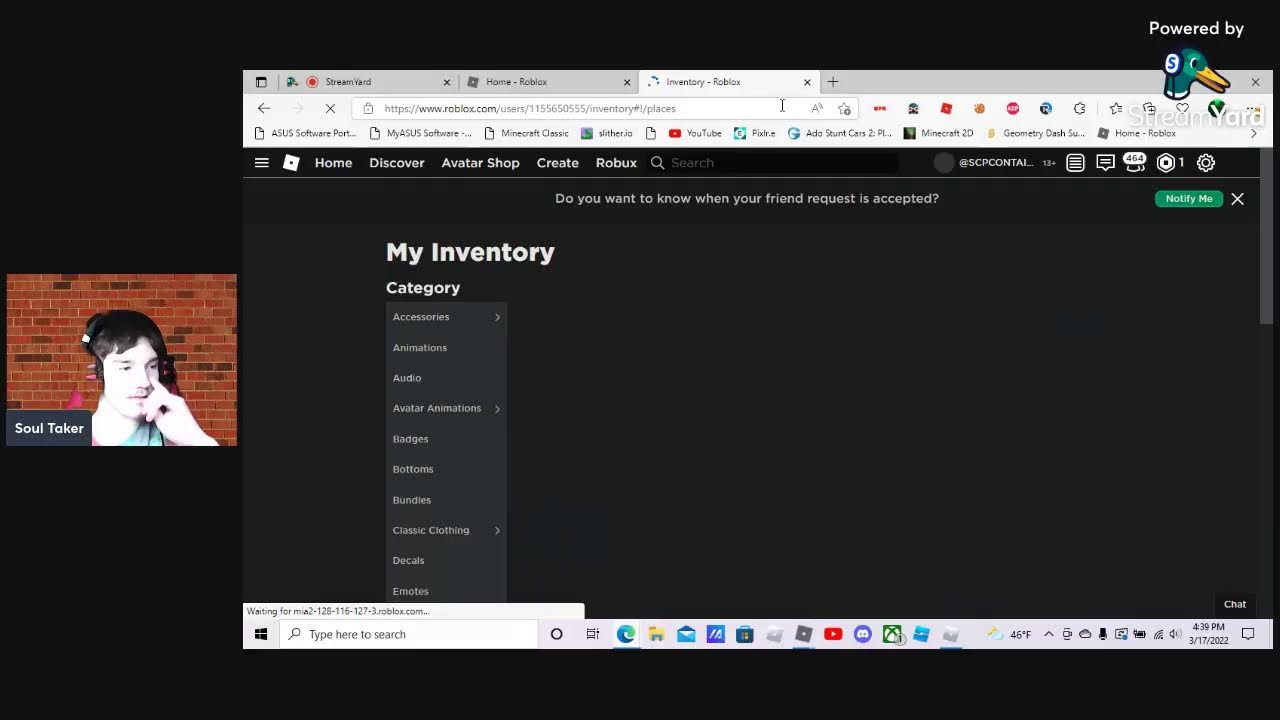The width and height of the screenshot is (1280, 720).
Task: Open the taskbar volume control
Action: click(x=1175, y=634)
